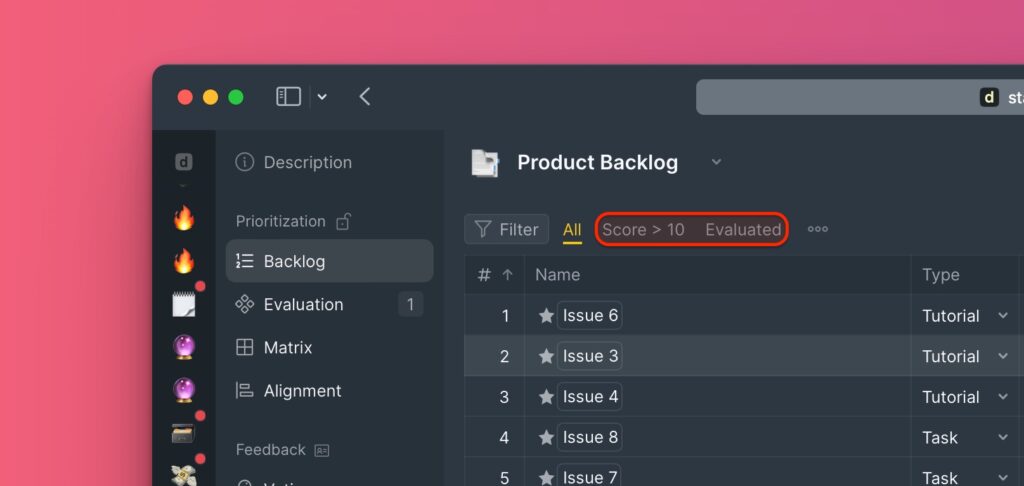Select the Score > 10 saved filter
The height and width of the screenshot is (486, 1024).
tap(643, 230)
